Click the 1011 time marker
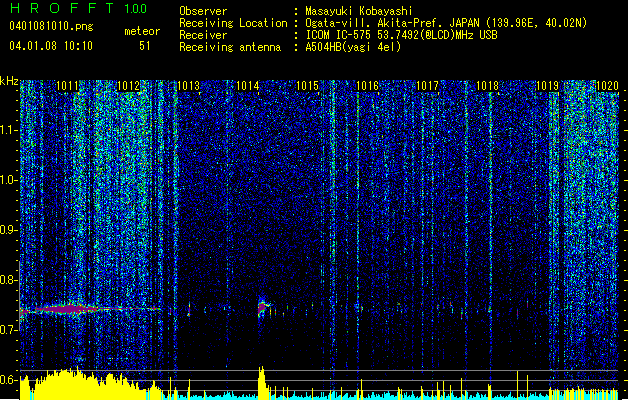This screenshot has width=629, height=400. (67, 86)
